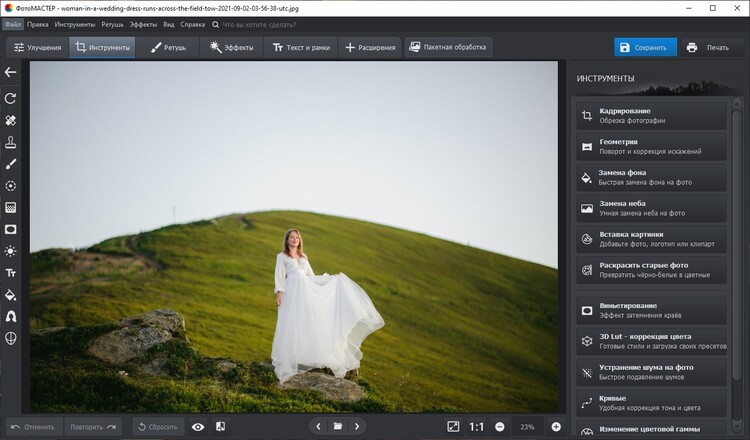
Task: Select the rotate tool in left sidebar
Action: [11, 98]
